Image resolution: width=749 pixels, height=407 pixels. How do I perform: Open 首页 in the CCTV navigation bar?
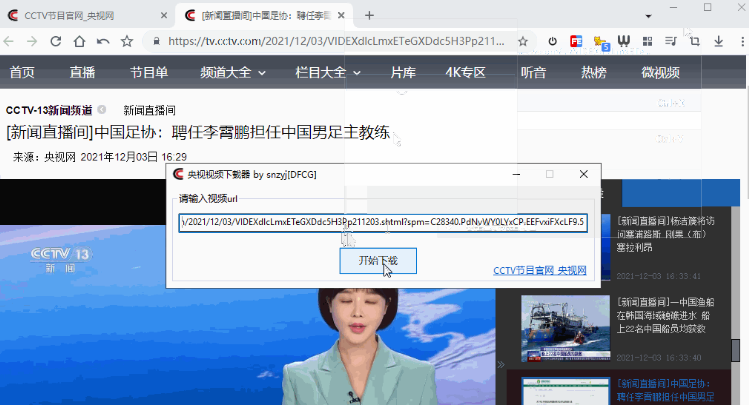(22, 72)
